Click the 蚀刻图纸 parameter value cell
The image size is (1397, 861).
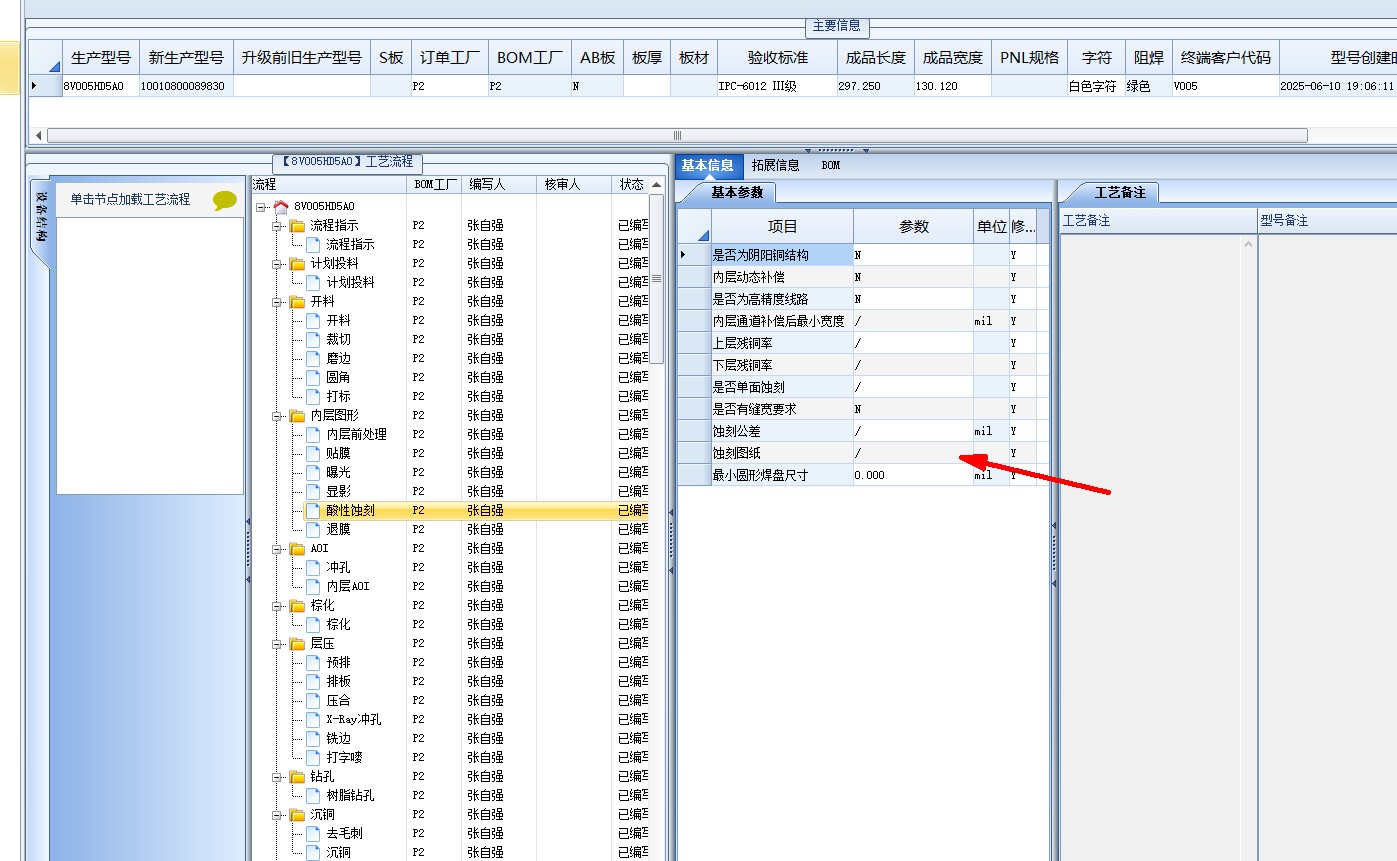pyautogui.click(x=913, y=453)
